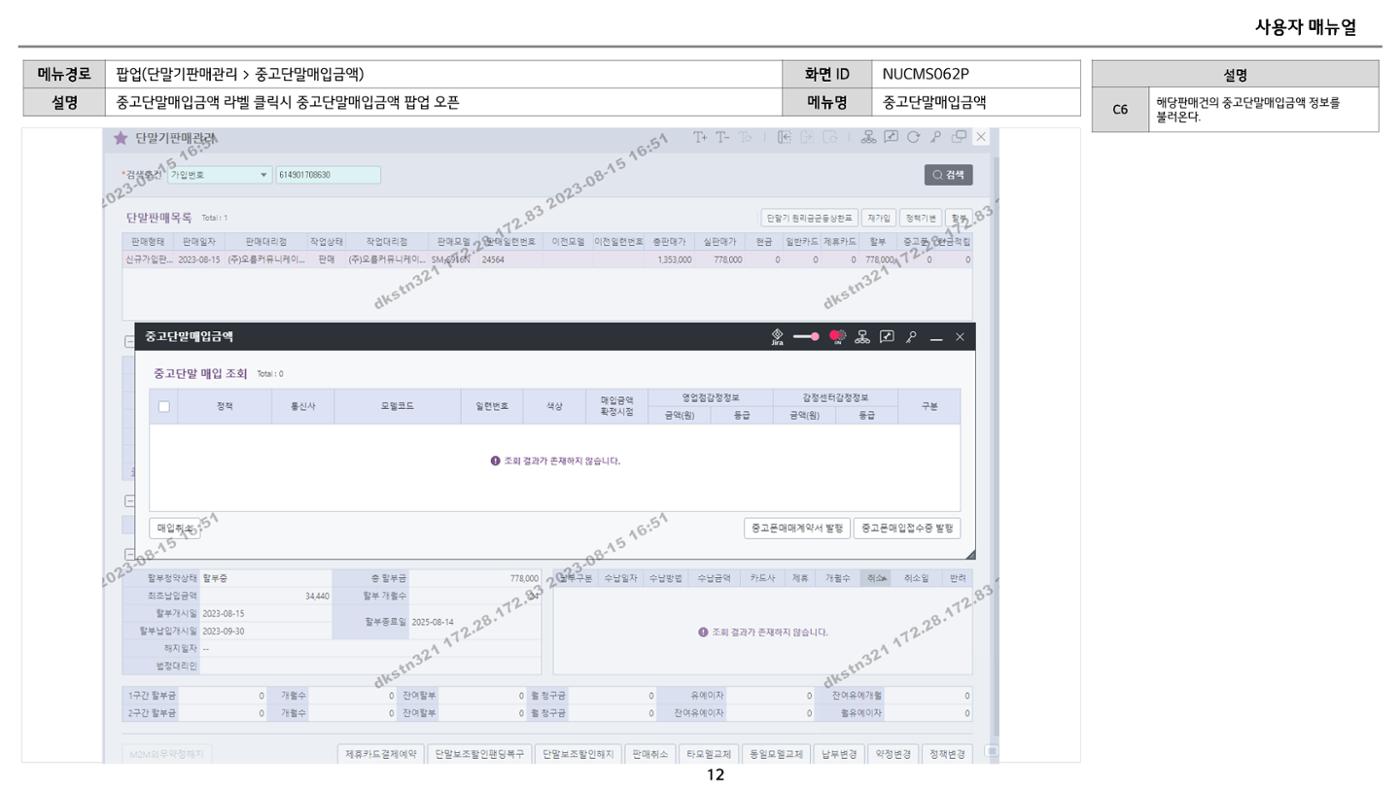The height and width of the screenshot is (788, 1400).
Task: Click the 모델코드 column header in popup grid
Action: pyautogui.click(x=396, y=407)
